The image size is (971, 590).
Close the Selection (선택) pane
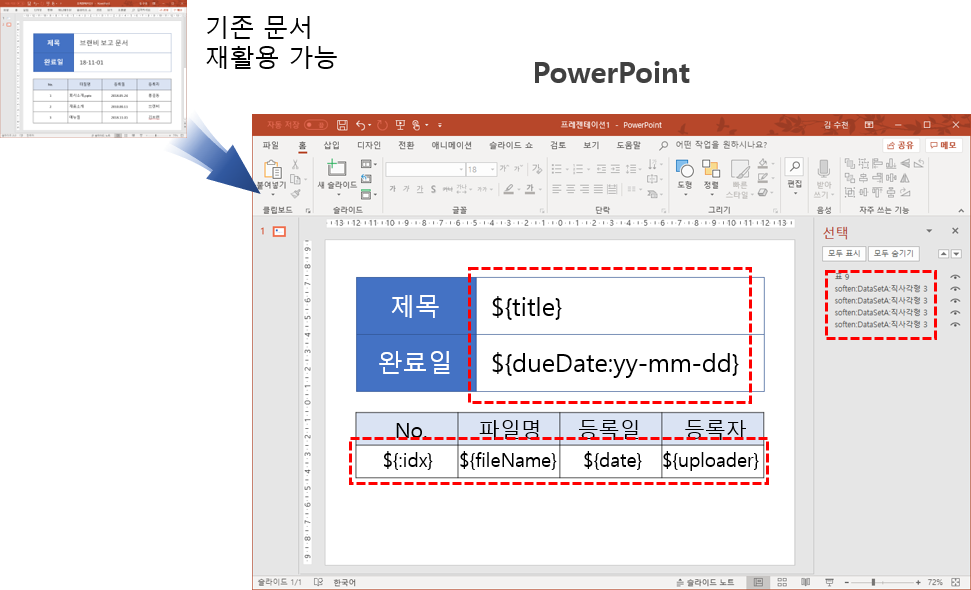[955, 231]
